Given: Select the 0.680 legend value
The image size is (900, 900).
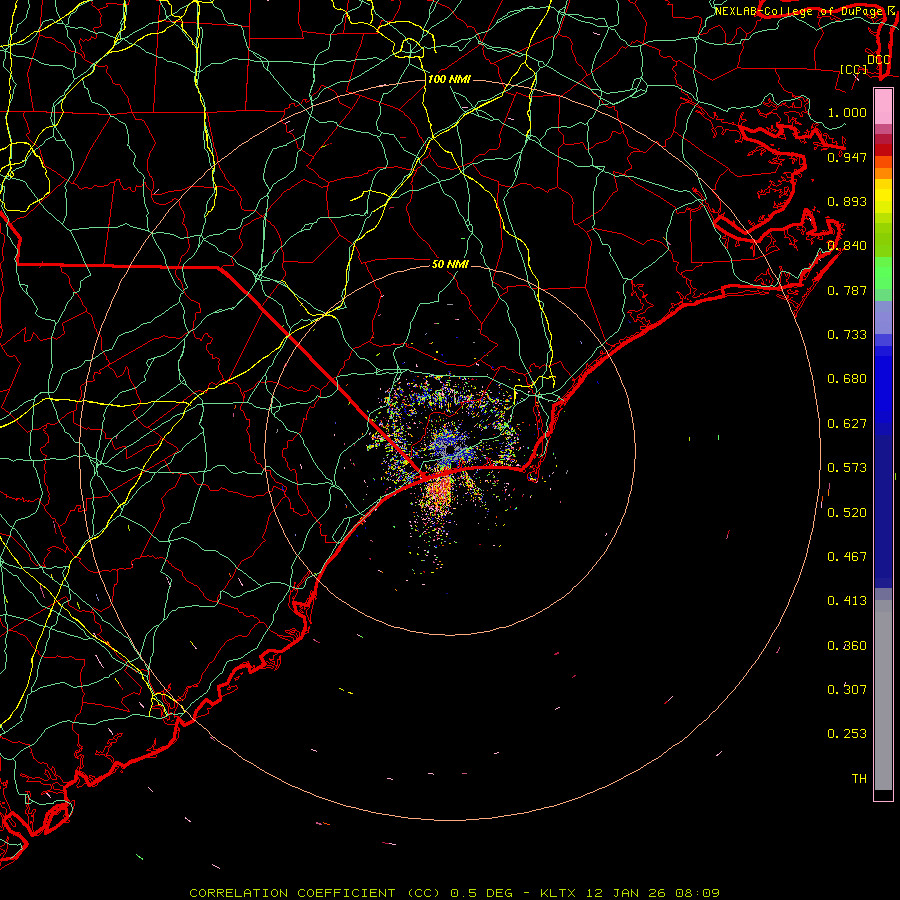Looking at the screenshot, I should pyautogui.click(x=847, y=379).
